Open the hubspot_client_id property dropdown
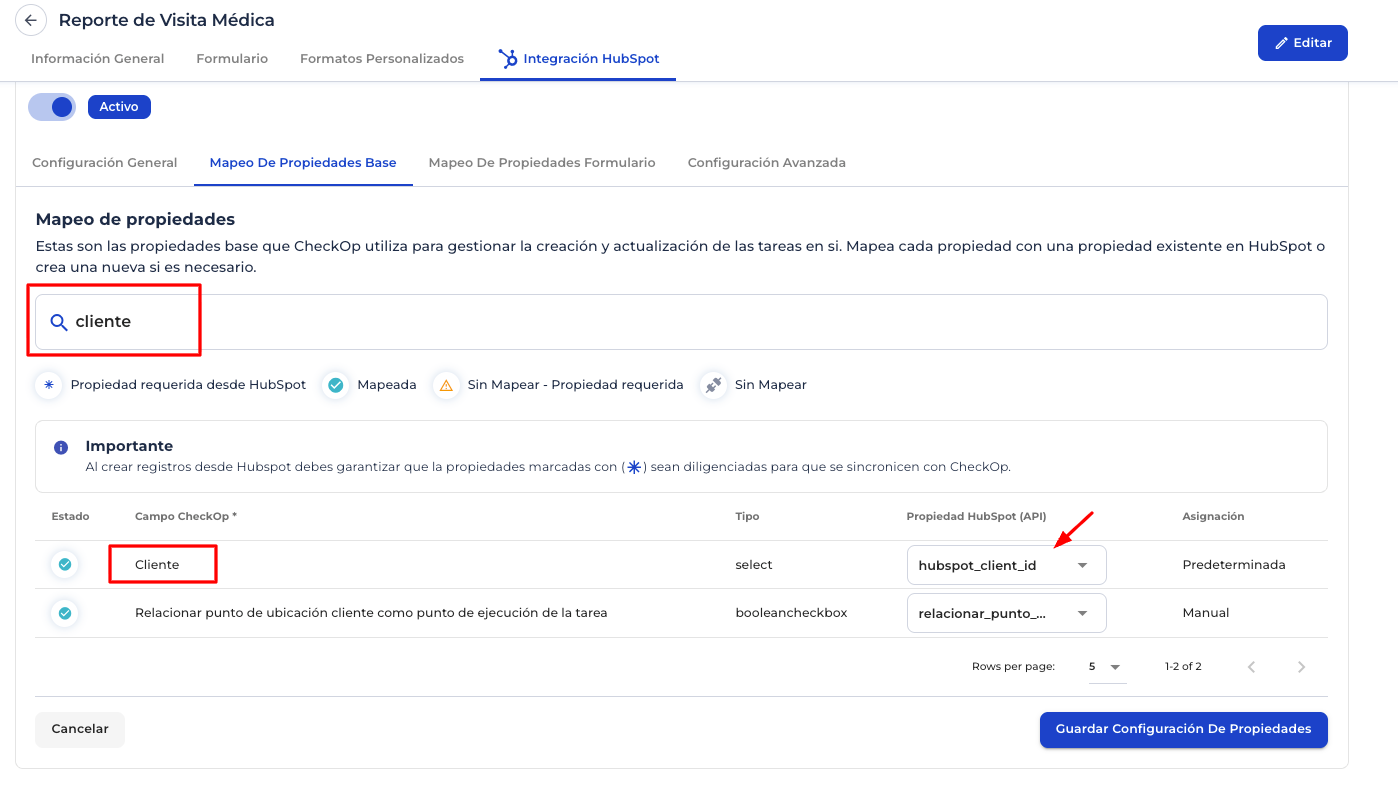 [x=1006, y=565]
